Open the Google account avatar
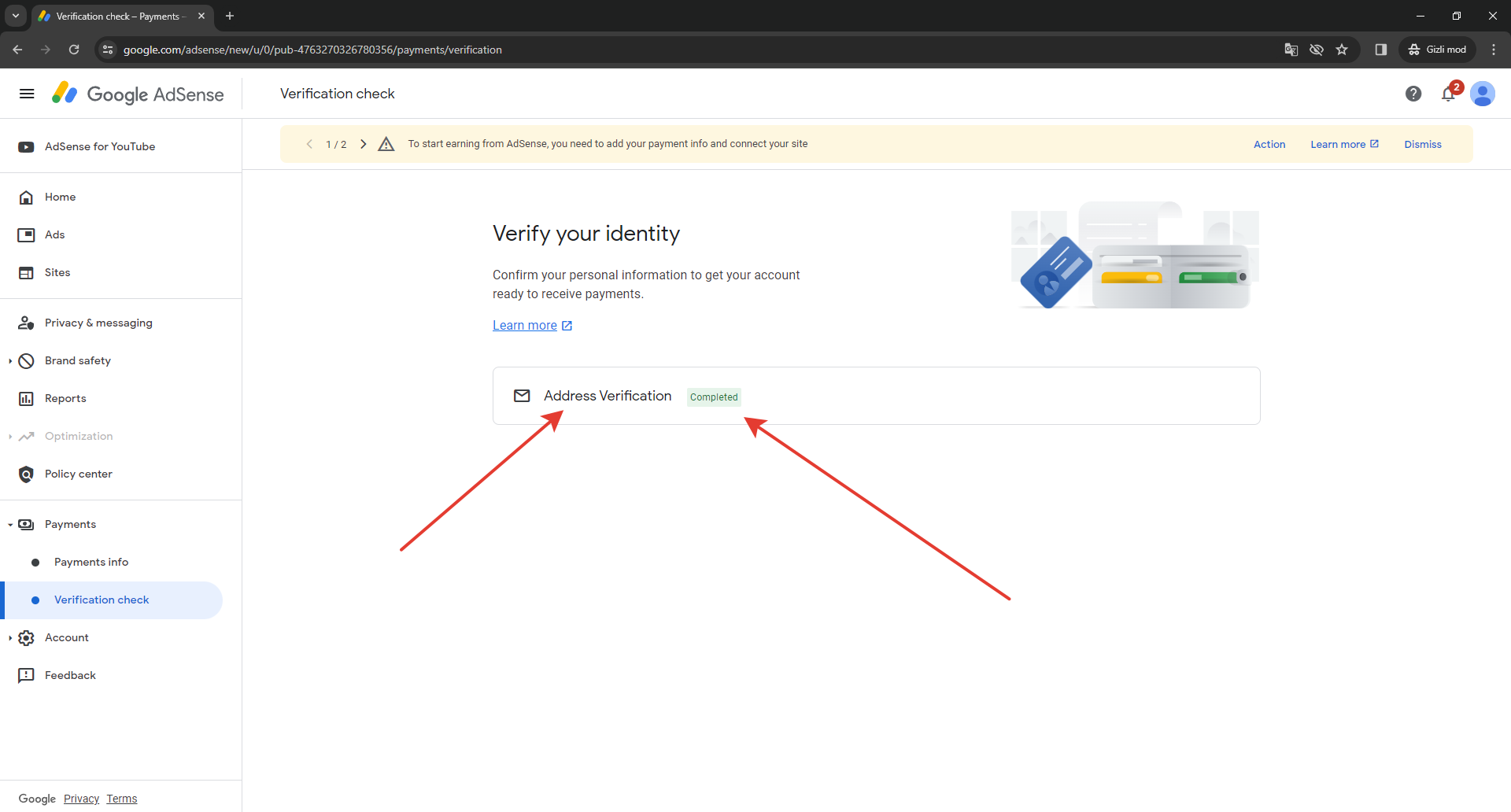 (1483, 94)
